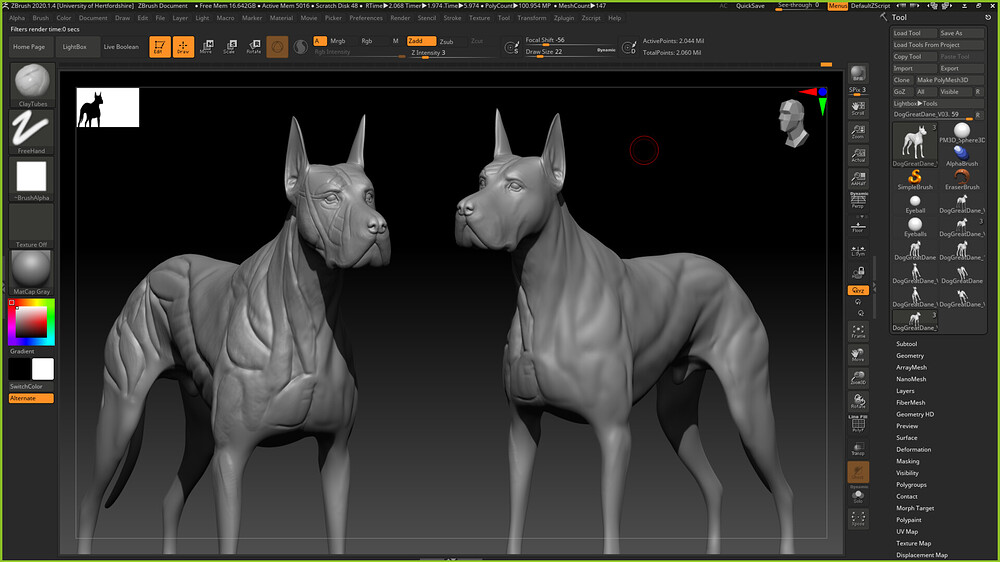The width and height of the screenshot is (1000, 562).
Task: Toggle the Floor grid
Action: point(858,226)
